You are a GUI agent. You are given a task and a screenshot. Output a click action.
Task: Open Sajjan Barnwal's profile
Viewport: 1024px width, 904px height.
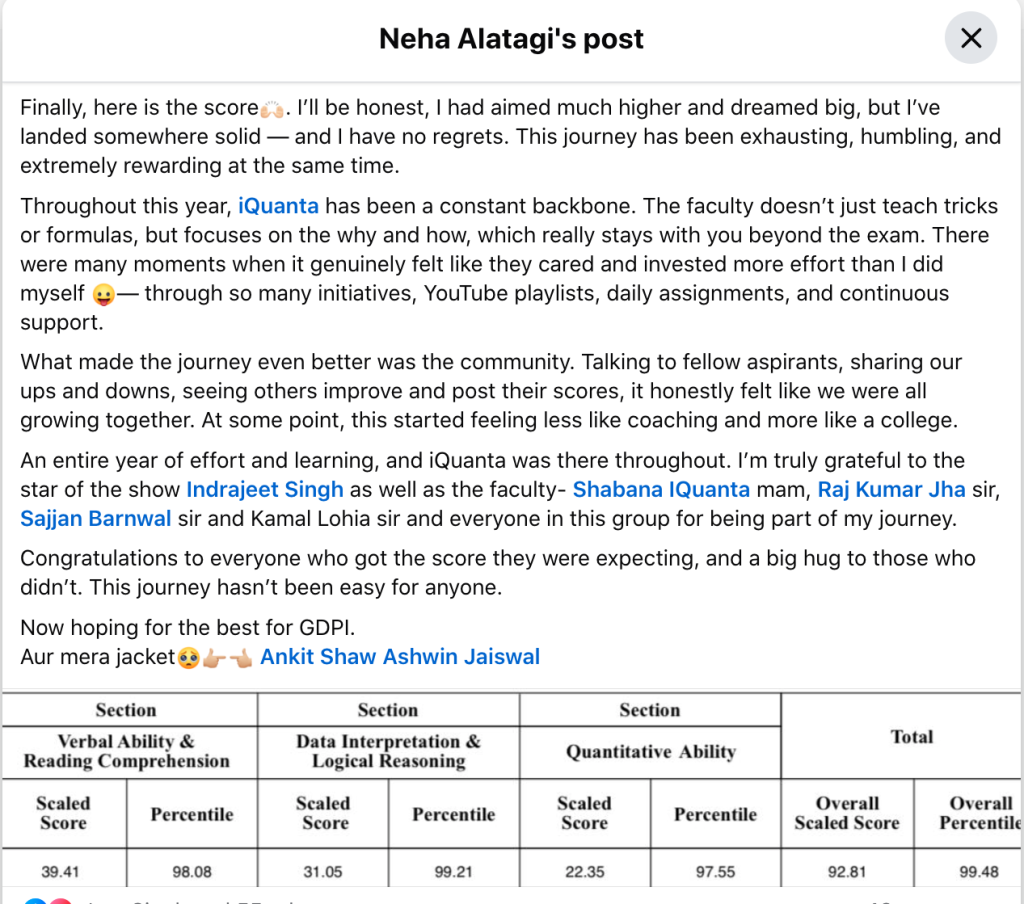pyautogui.click(x=96, y=519)
